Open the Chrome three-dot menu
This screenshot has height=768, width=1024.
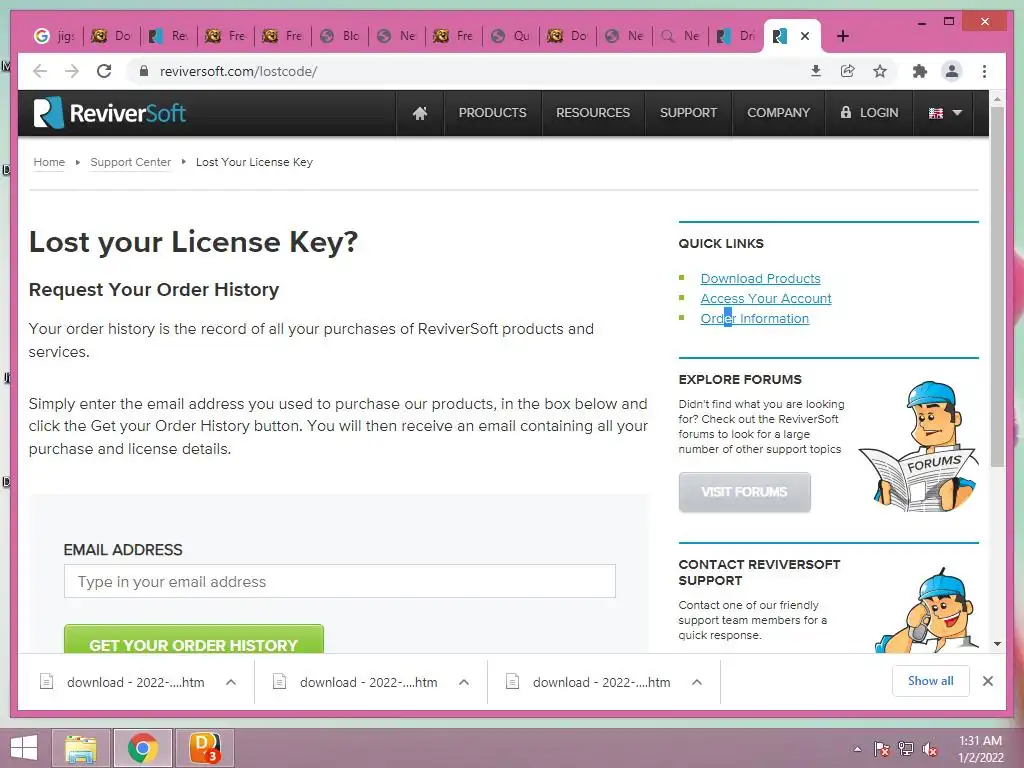[x=984, y=71]
